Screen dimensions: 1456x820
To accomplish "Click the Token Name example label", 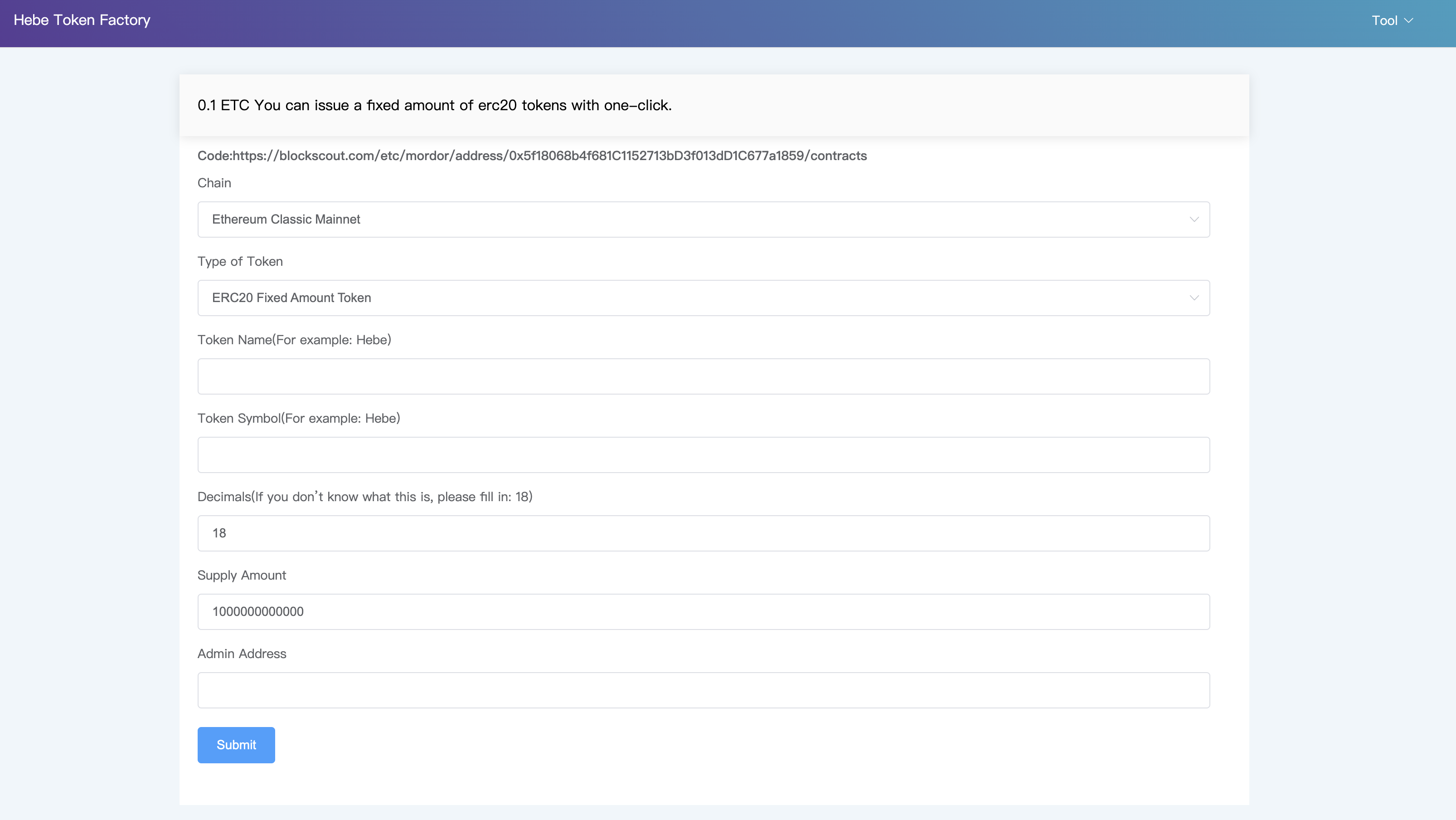I will point(294,340).
